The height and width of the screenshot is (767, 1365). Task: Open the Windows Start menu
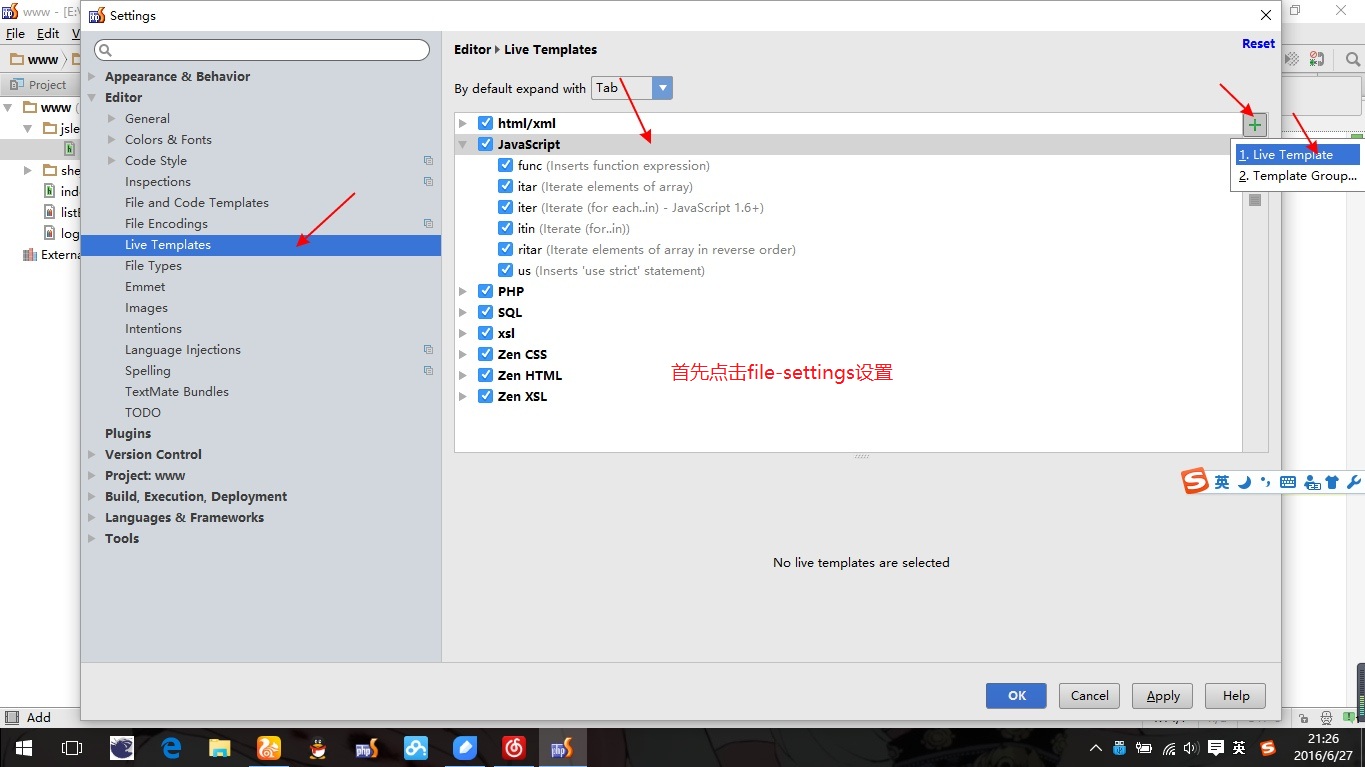24,748
